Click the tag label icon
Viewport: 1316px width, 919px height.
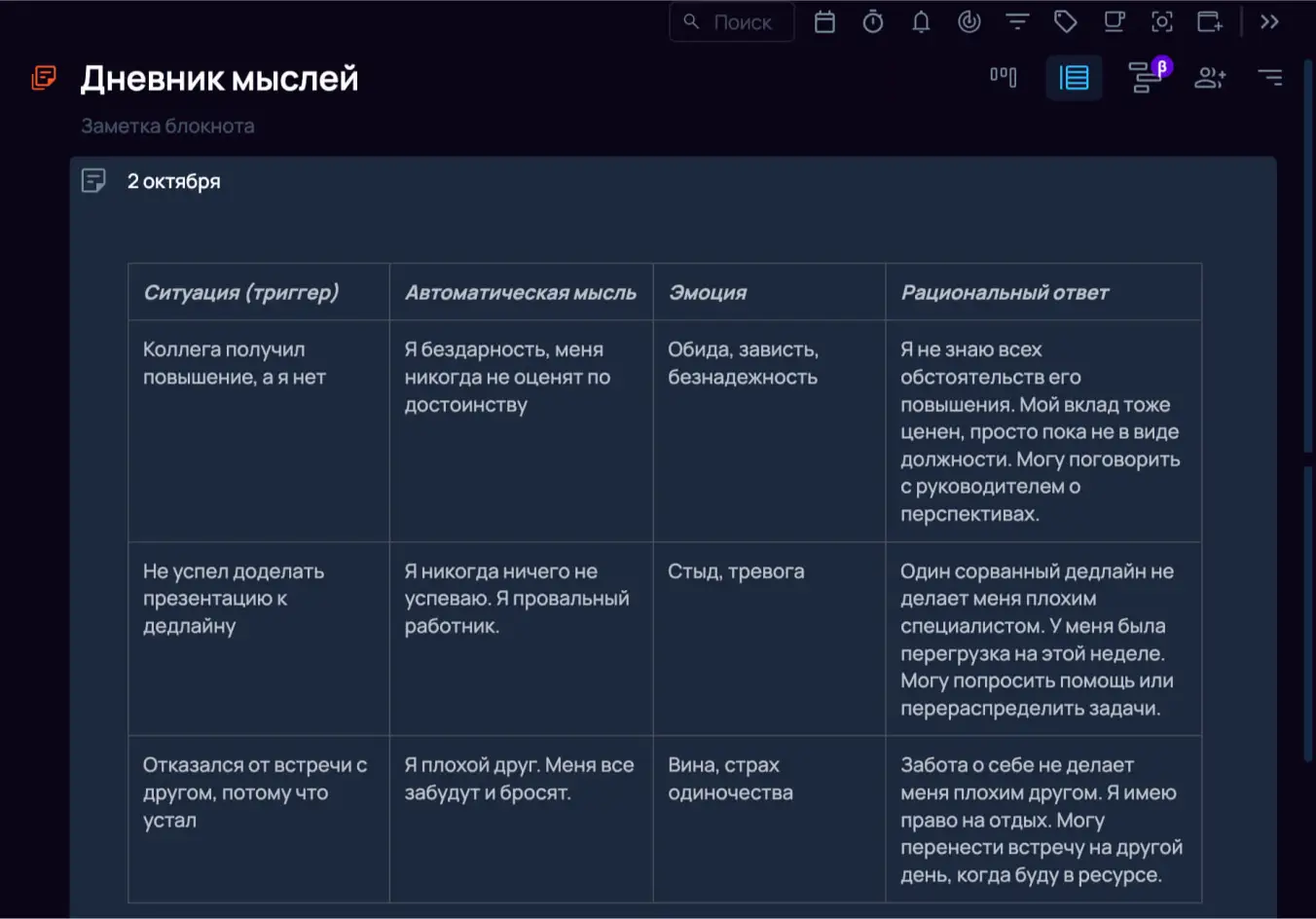[x=1066, y=22]
